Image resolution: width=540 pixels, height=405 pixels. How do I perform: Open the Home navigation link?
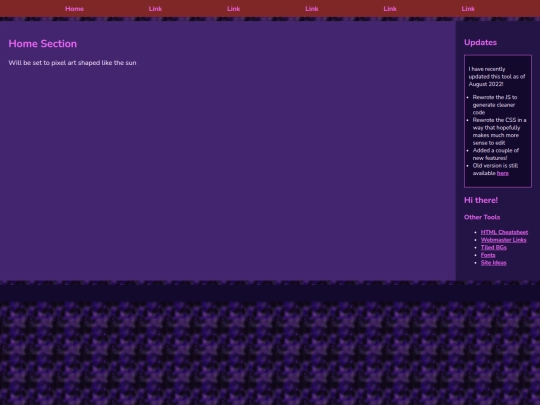74,9
